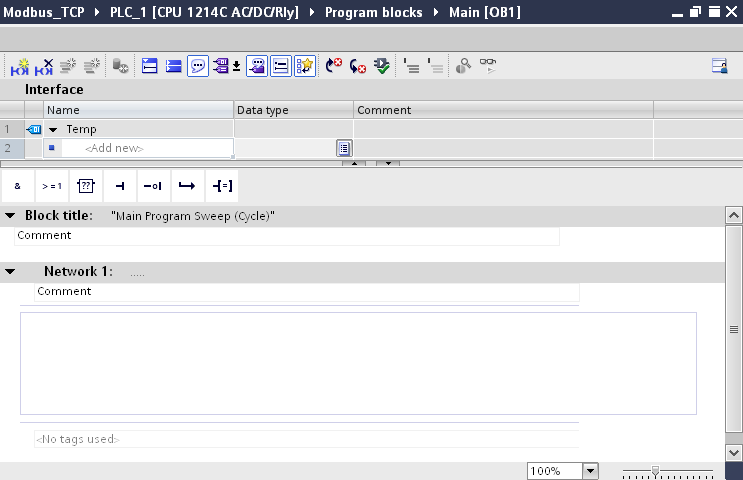Click the block interface icon at toolbar right
The width and height of the screenshot is (743, 480).
pos(719,66)
